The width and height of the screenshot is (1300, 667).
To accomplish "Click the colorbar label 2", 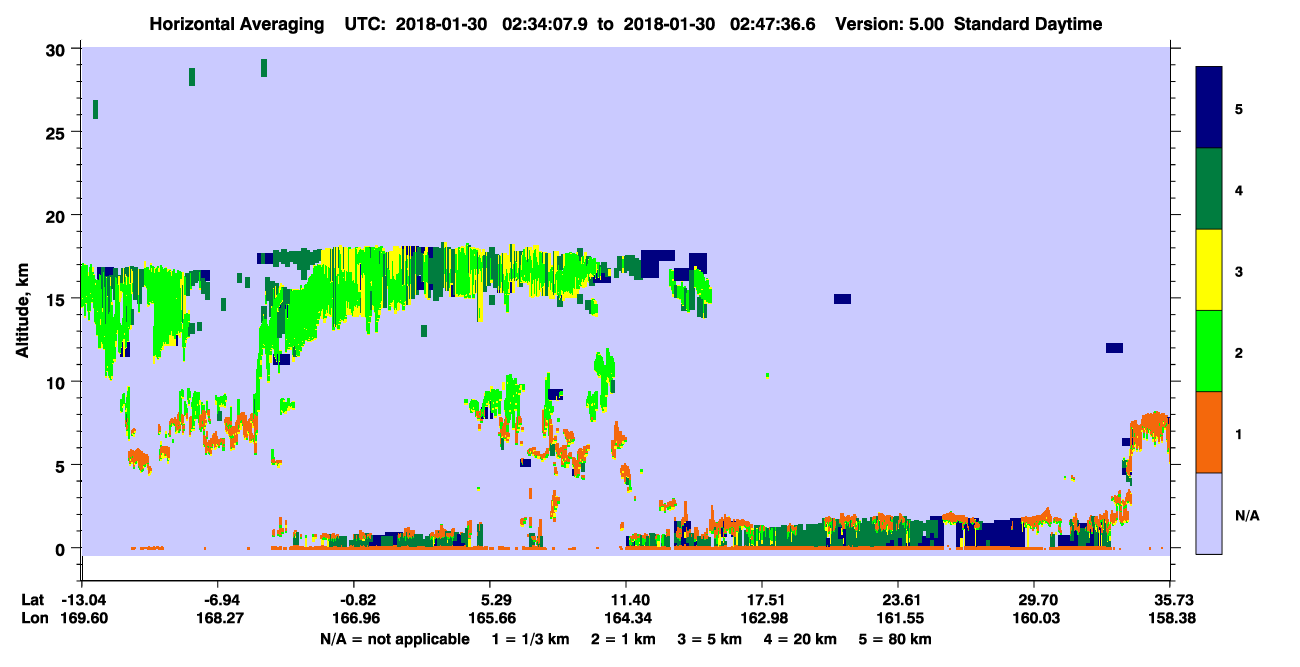I will click(x=1239, y=352).
